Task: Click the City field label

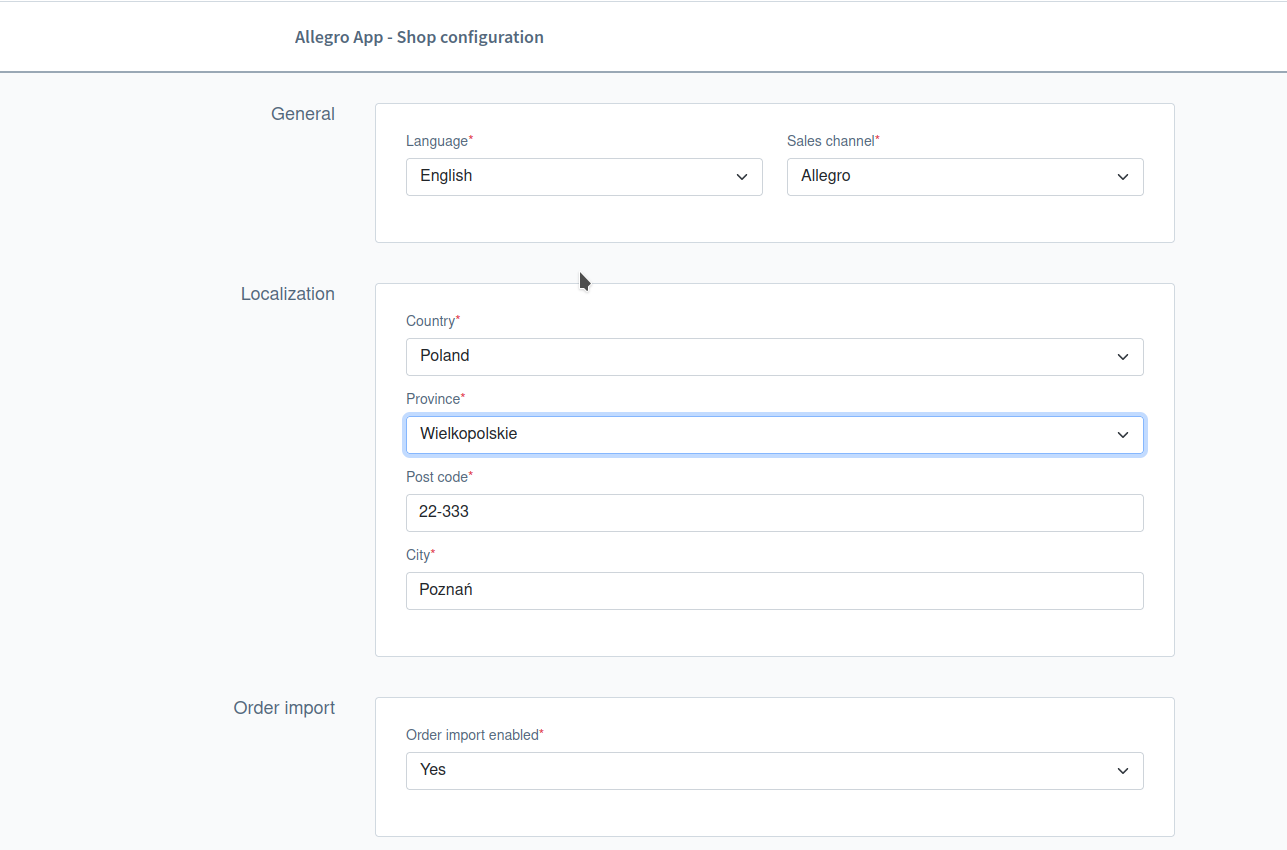Action: [x=421, y=555]
